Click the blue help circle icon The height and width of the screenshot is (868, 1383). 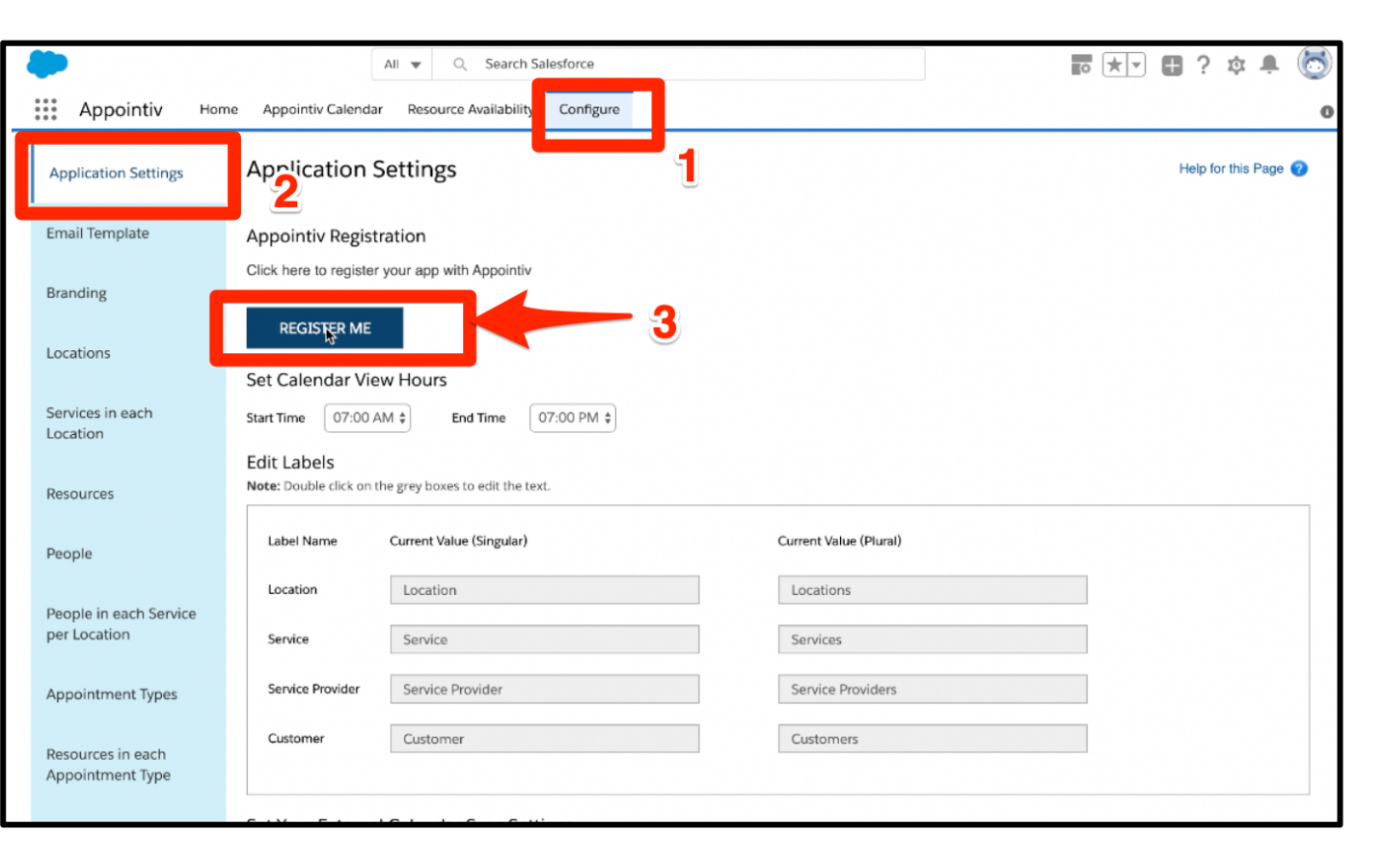[1299, 169]
